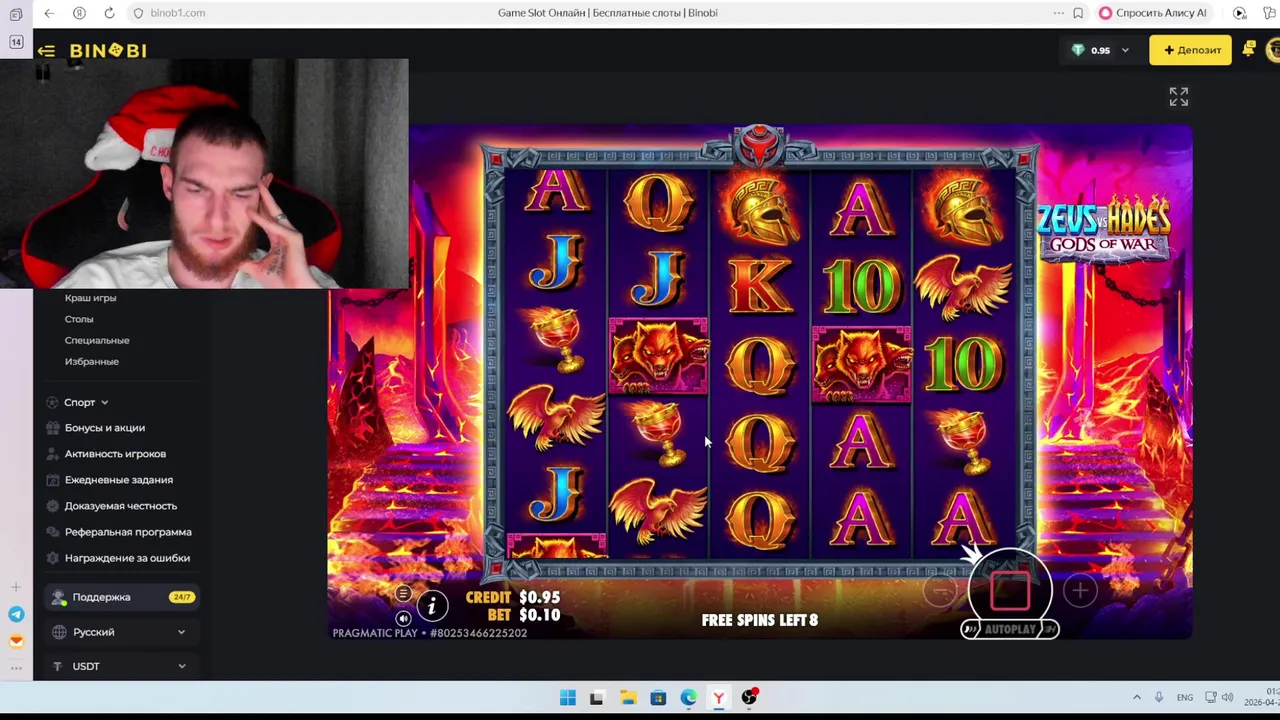The width and height of the screenshot is (1280, 720).
Task: Open the notifications bell
Action: (x=1248, y=49)
